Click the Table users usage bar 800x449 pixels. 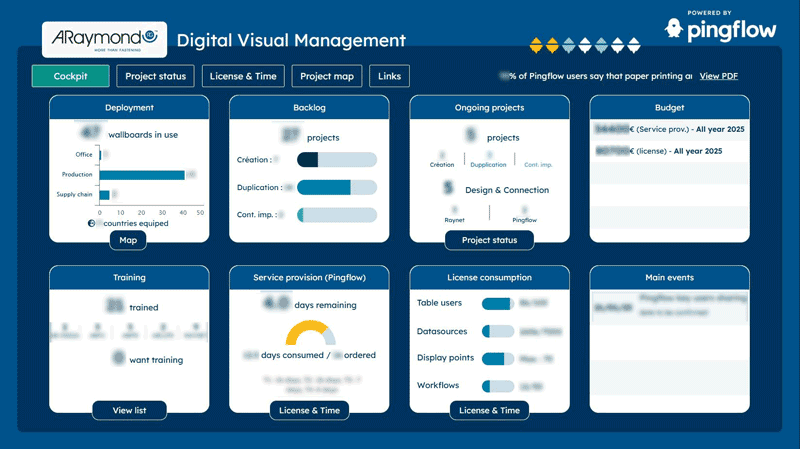pos(498,304)
